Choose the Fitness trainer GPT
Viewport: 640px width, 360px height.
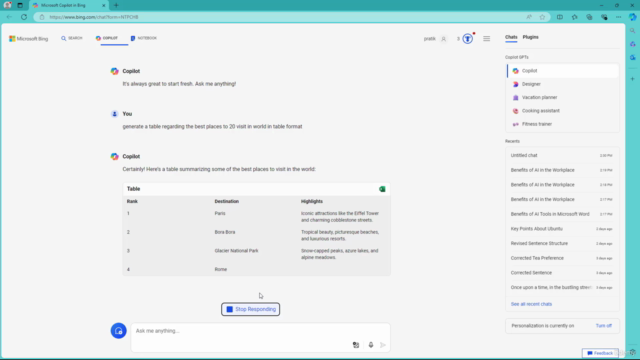(563, 124)
